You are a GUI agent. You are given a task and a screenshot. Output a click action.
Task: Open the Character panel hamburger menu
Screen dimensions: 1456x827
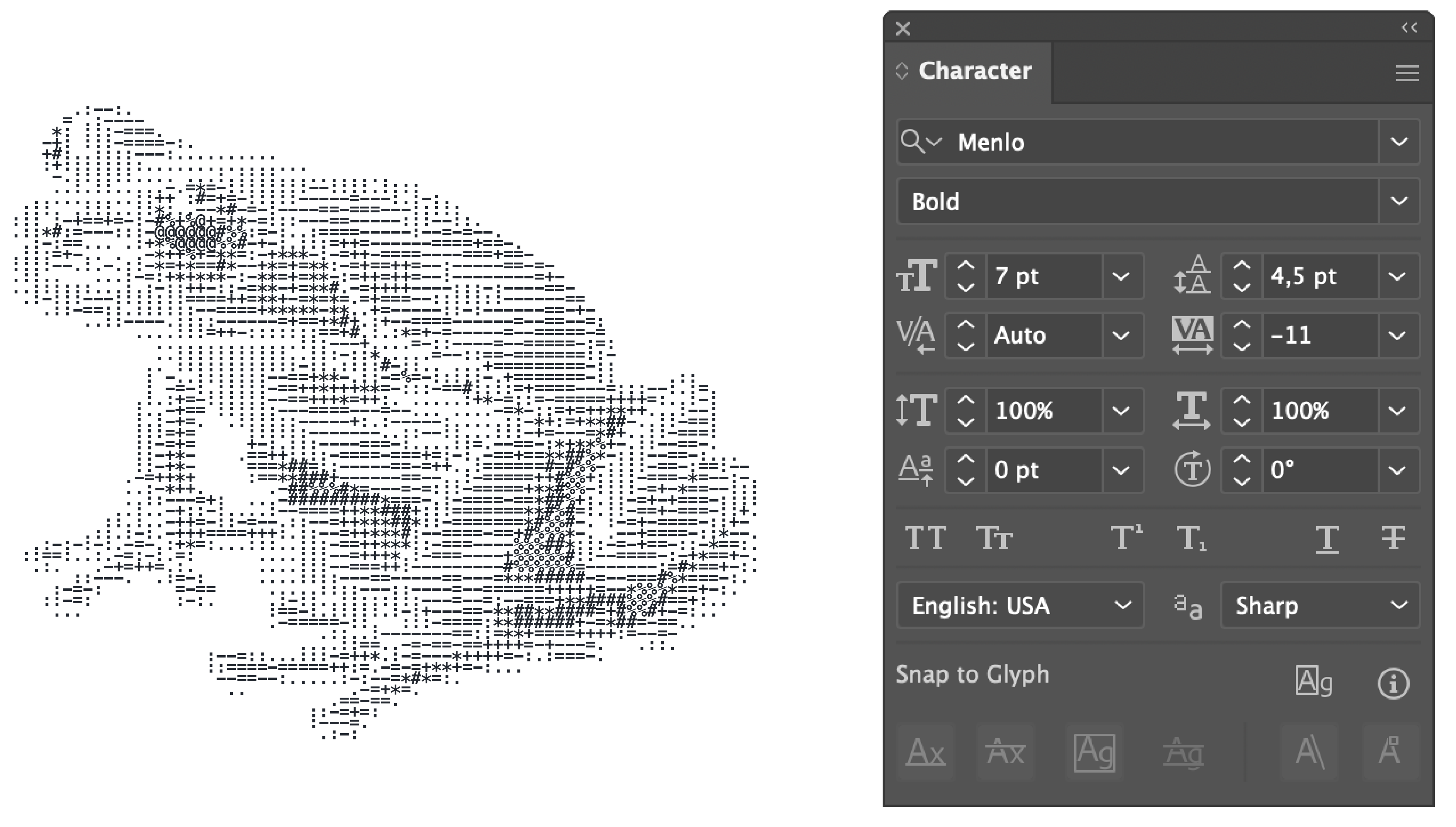pyautogui.click(x=1407, y=73)
